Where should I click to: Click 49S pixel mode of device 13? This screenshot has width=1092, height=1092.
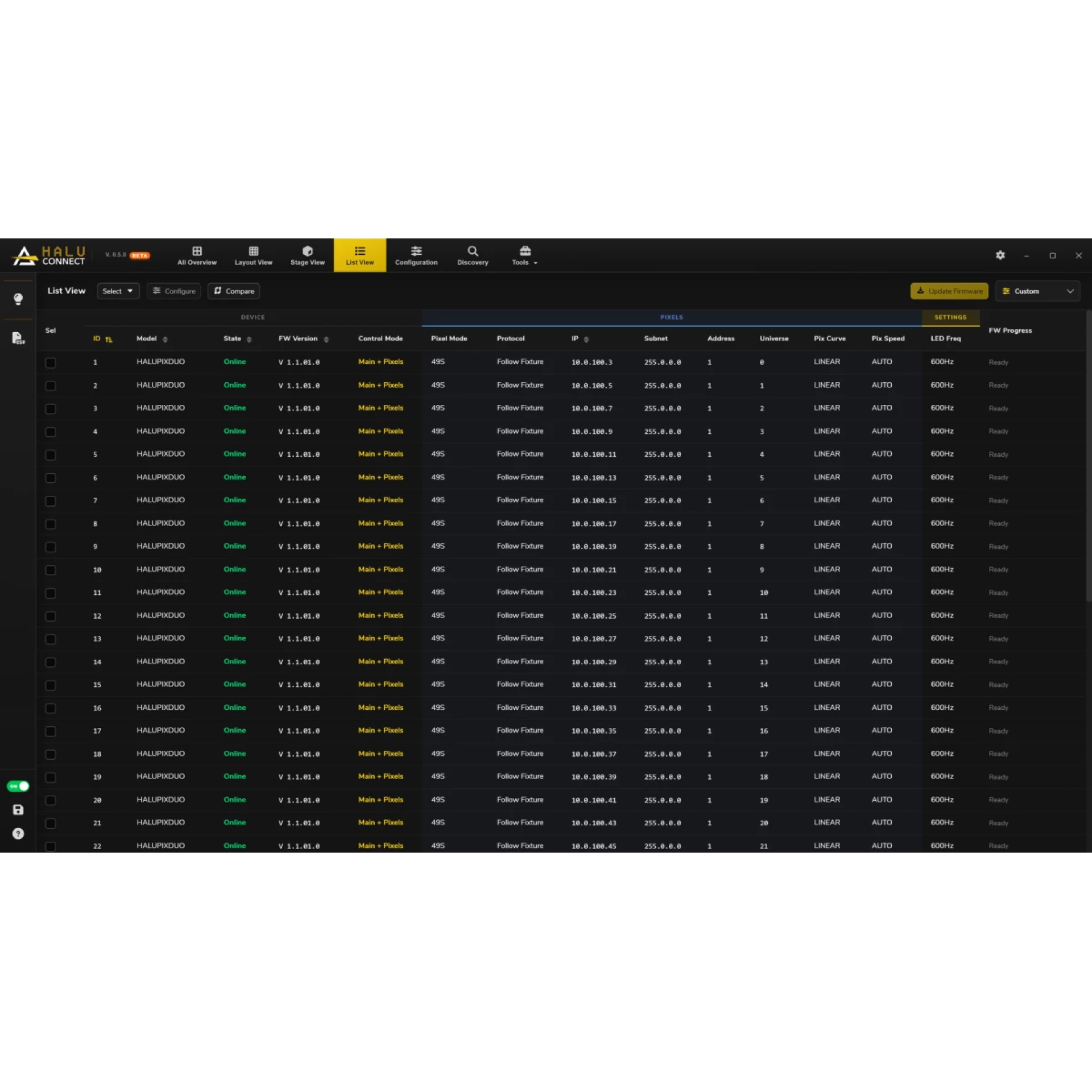438,638
